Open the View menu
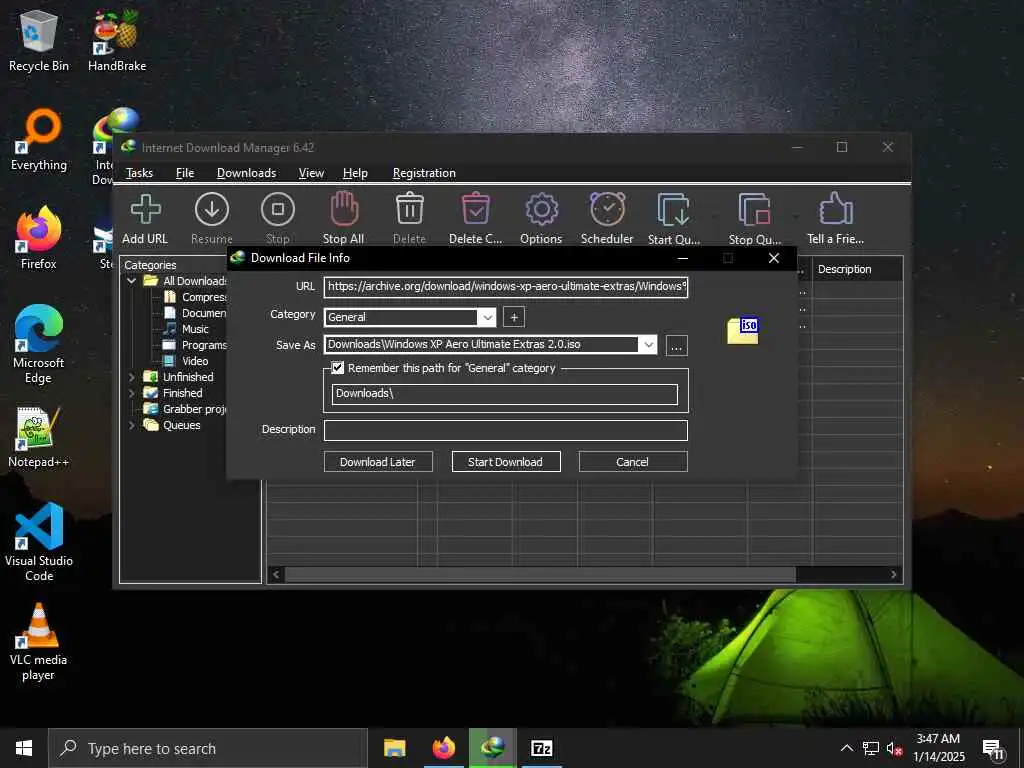 point(311,173)
